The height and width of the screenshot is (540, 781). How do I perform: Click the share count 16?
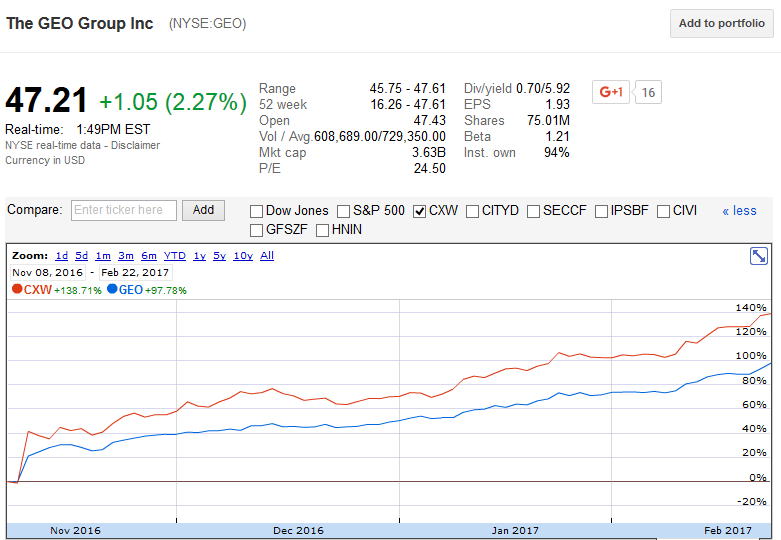pos(648,92)
